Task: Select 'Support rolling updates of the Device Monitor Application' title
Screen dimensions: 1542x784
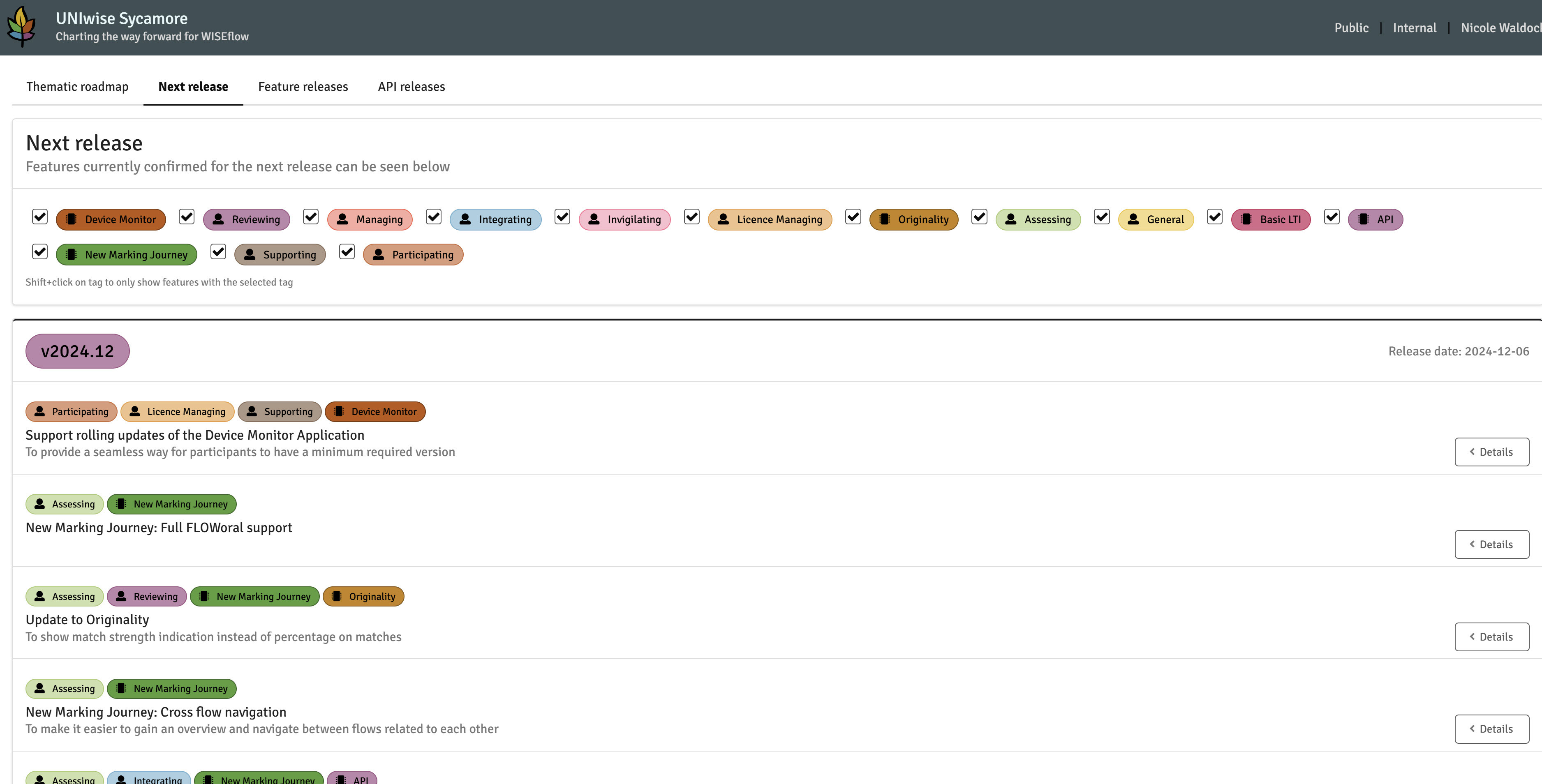Action: (194, 435)
